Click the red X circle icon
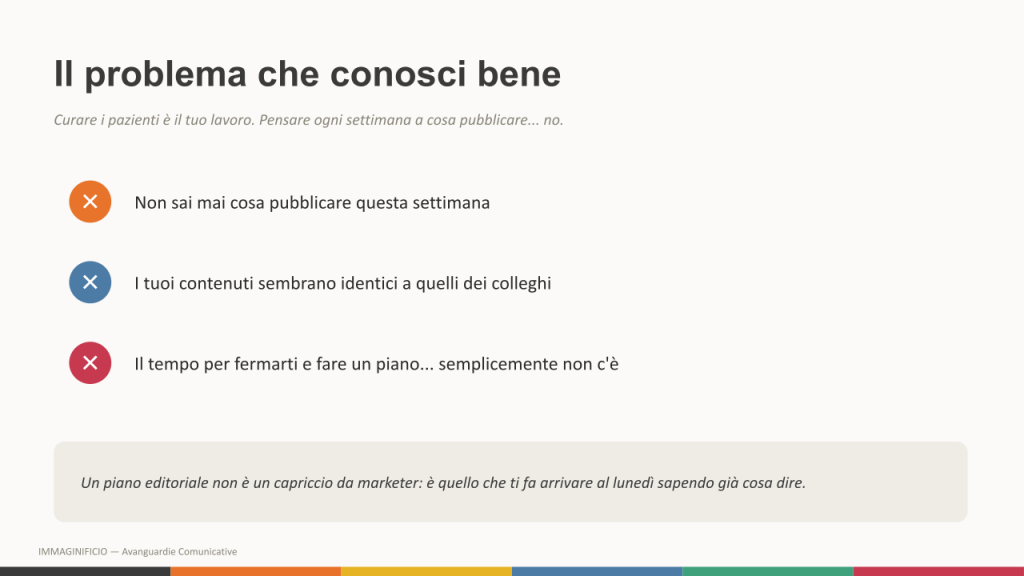 [x=90, y=363]
